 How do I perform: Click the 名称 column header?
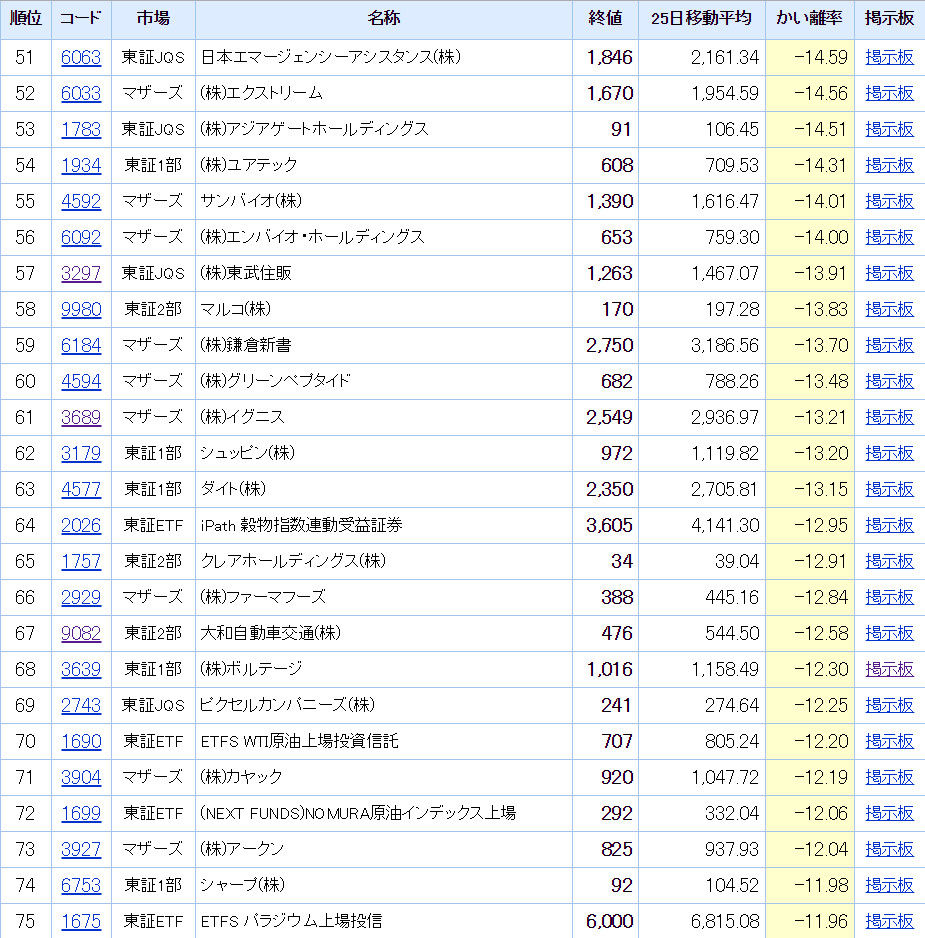coord(384,19)
